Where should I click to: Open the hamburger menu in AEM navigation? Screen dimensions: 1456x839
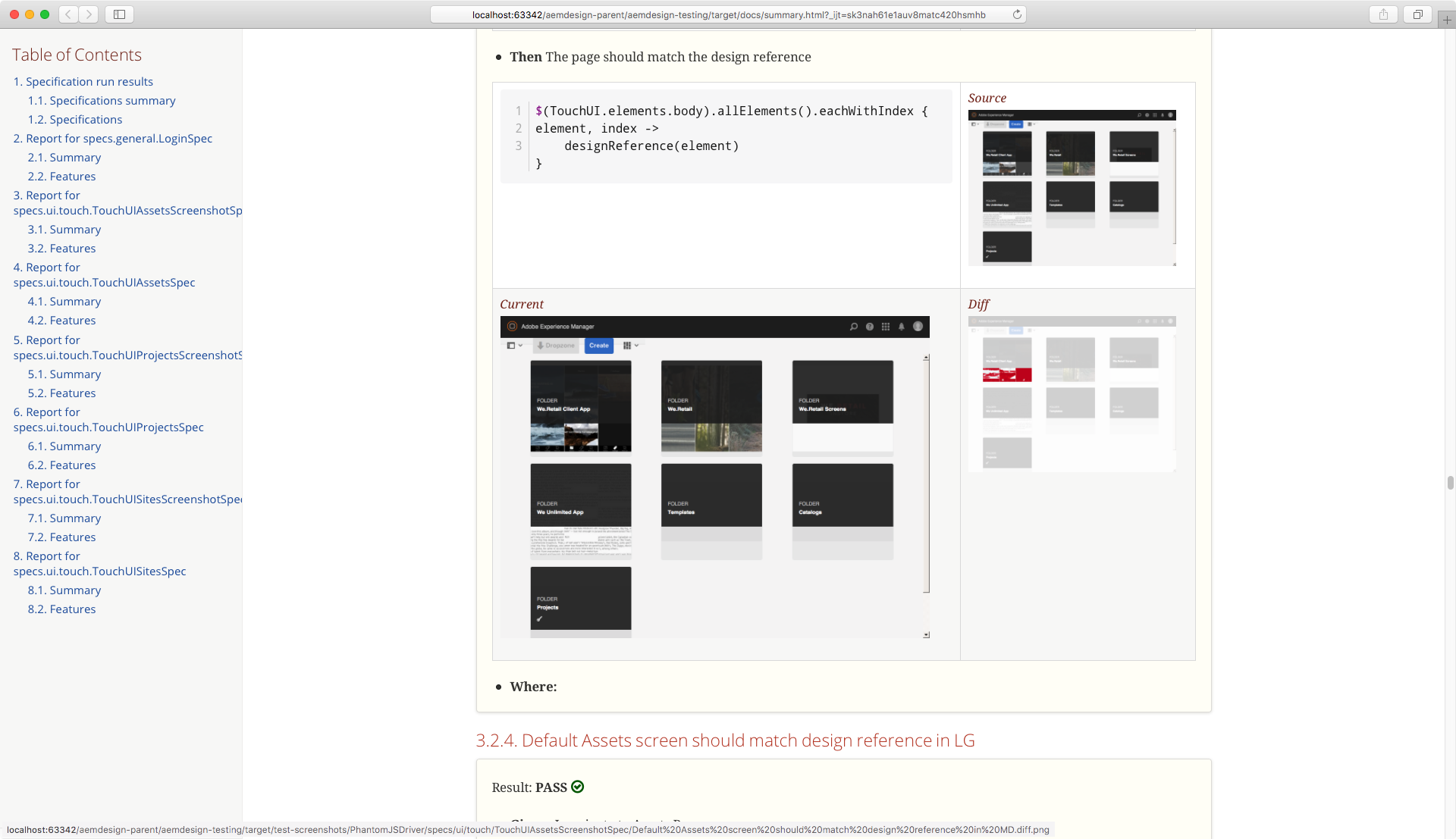click(512, 326)
